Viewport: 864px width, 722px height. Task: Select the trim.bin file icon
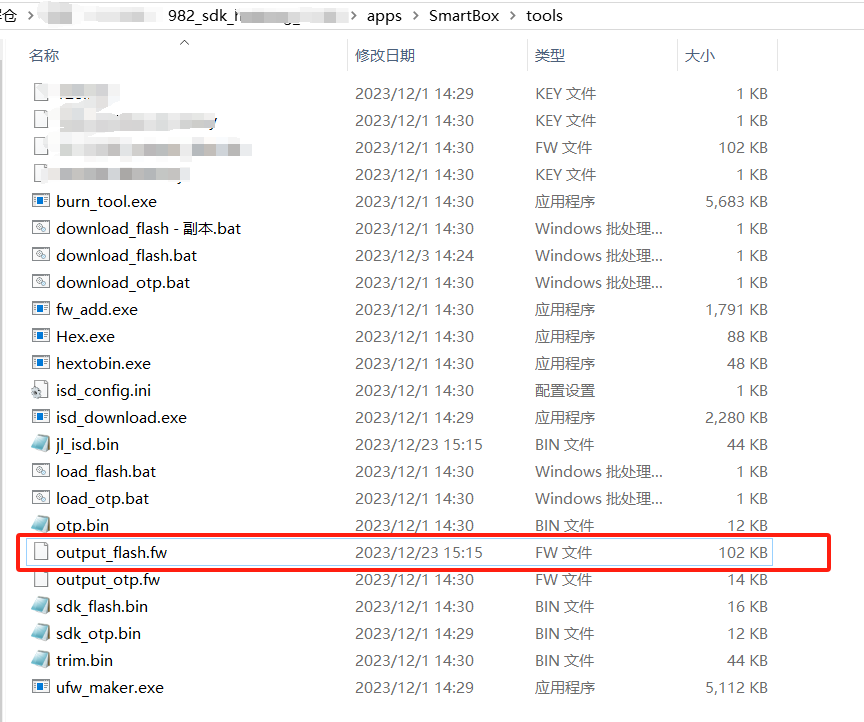41,659
